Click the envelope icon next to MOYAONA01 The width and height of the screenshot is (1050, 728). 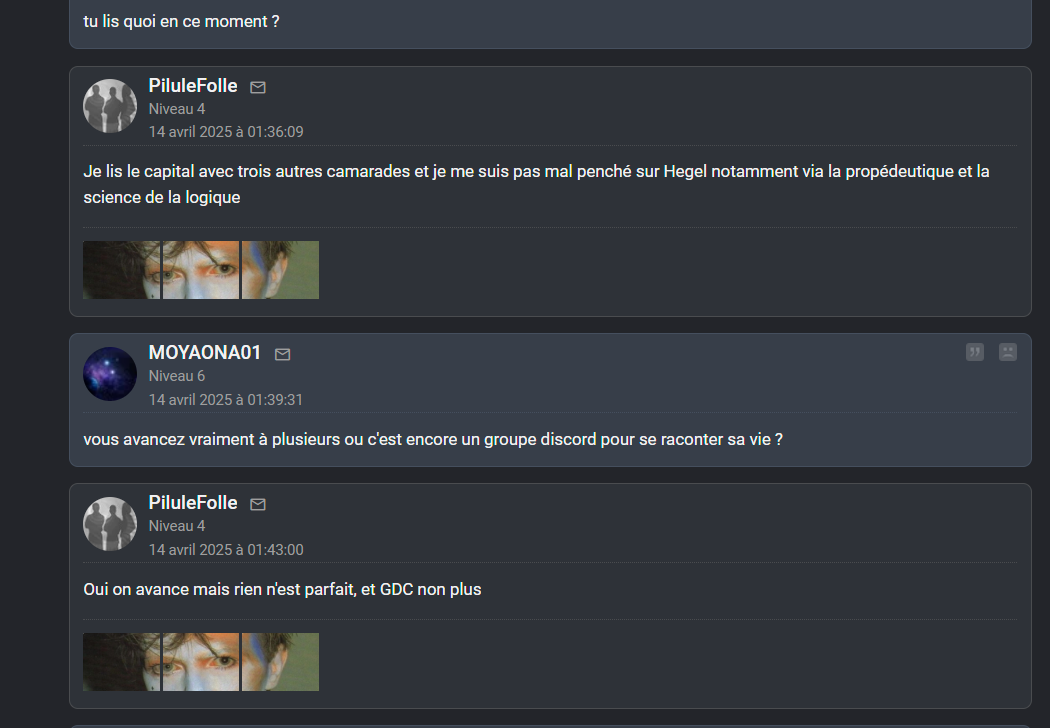tap(283, 355)
